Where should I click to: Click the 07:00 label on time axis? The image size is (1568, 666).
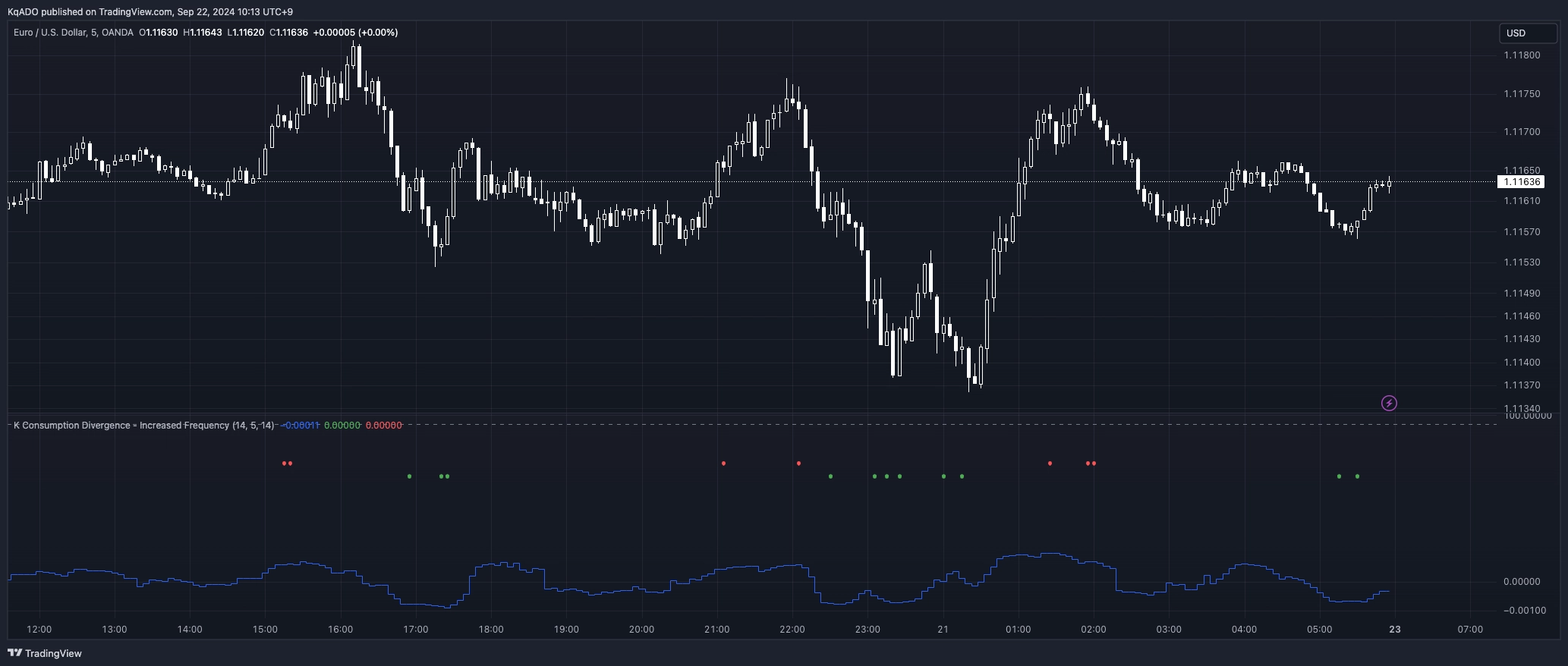(1470, 630)
